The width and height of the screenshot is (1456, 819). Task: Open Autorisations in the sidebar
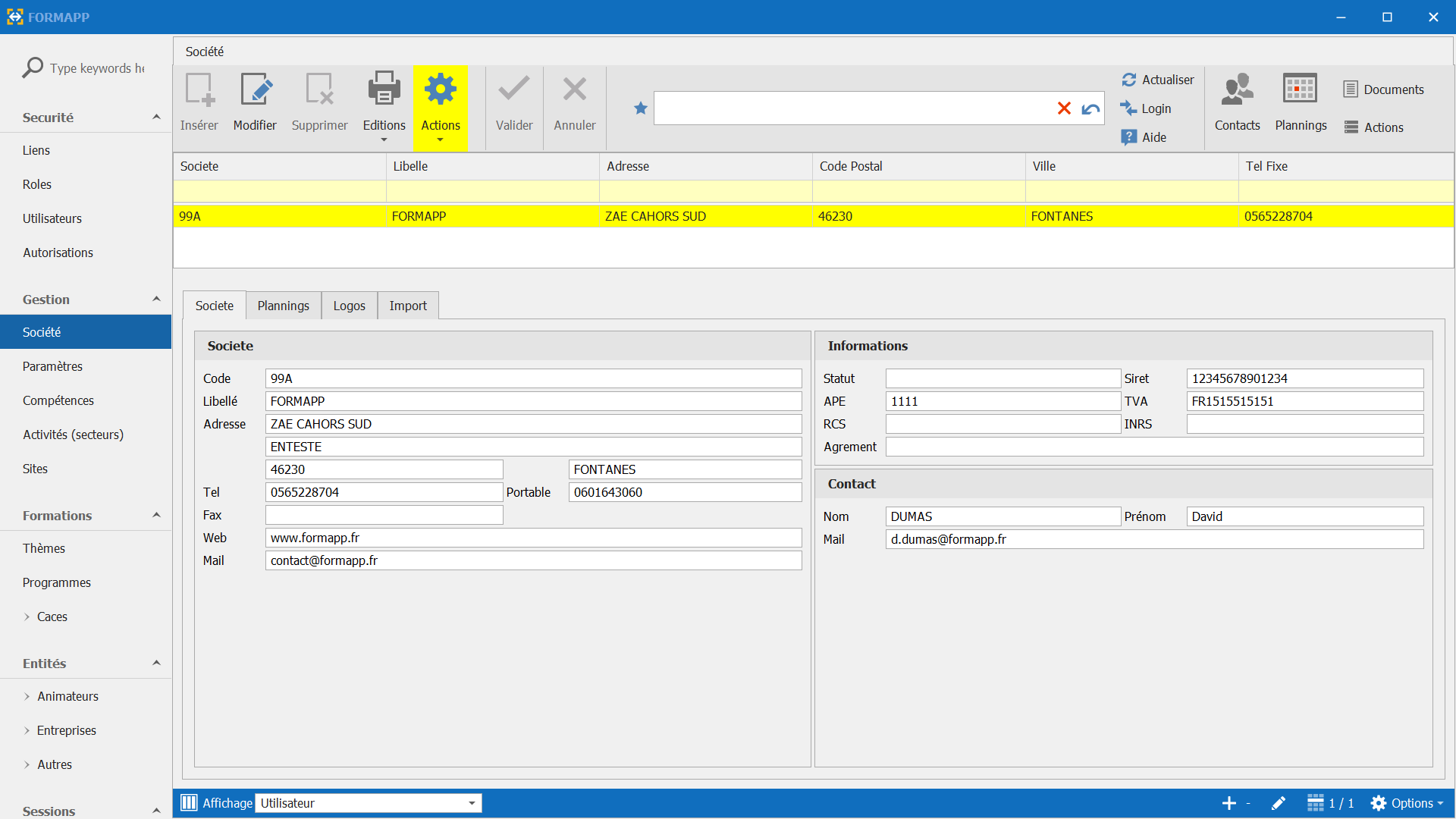(86, 253)
